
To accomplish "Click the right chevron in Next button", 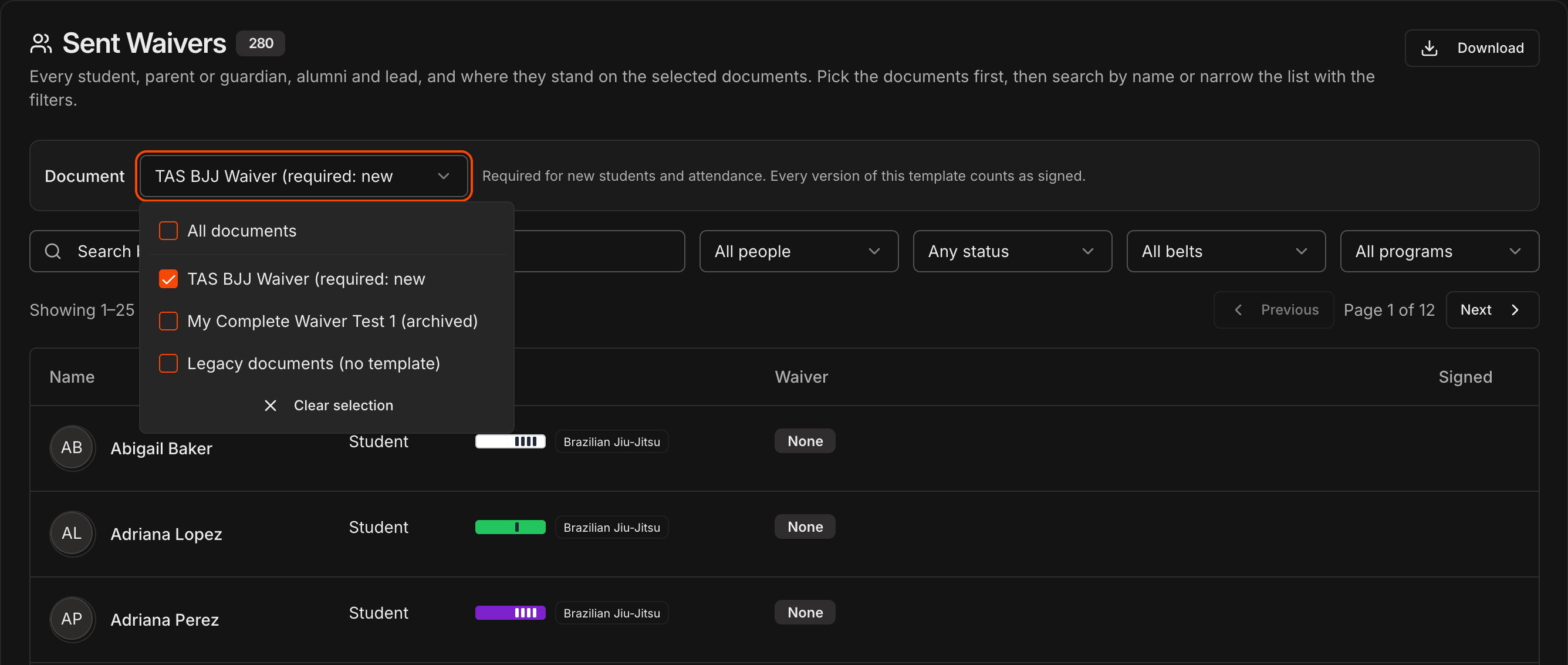I will pos(1515,310).
